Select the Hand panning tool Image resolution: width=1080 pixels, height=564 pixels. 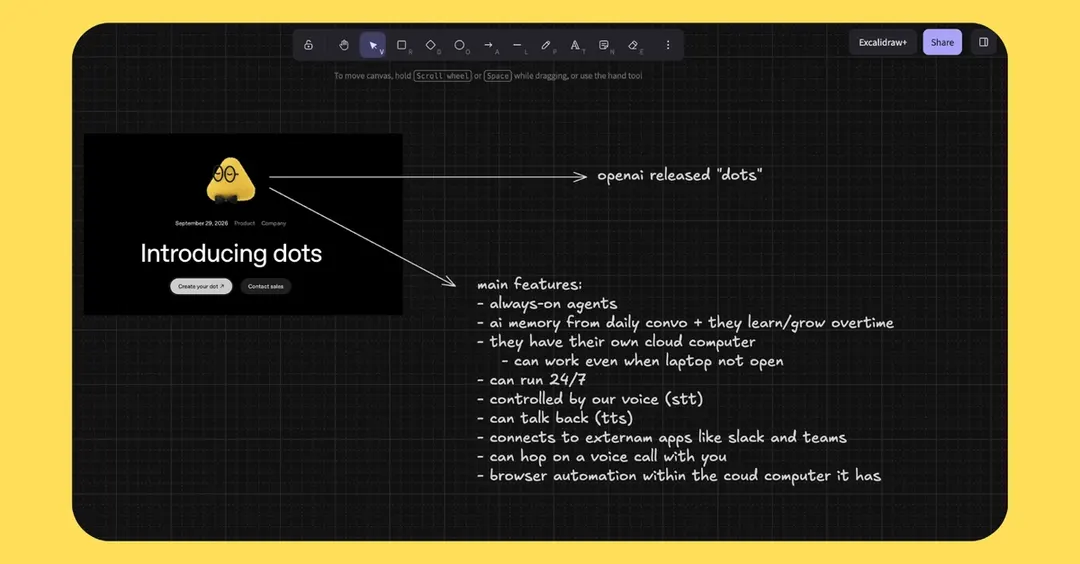click(x=344, y=45)
